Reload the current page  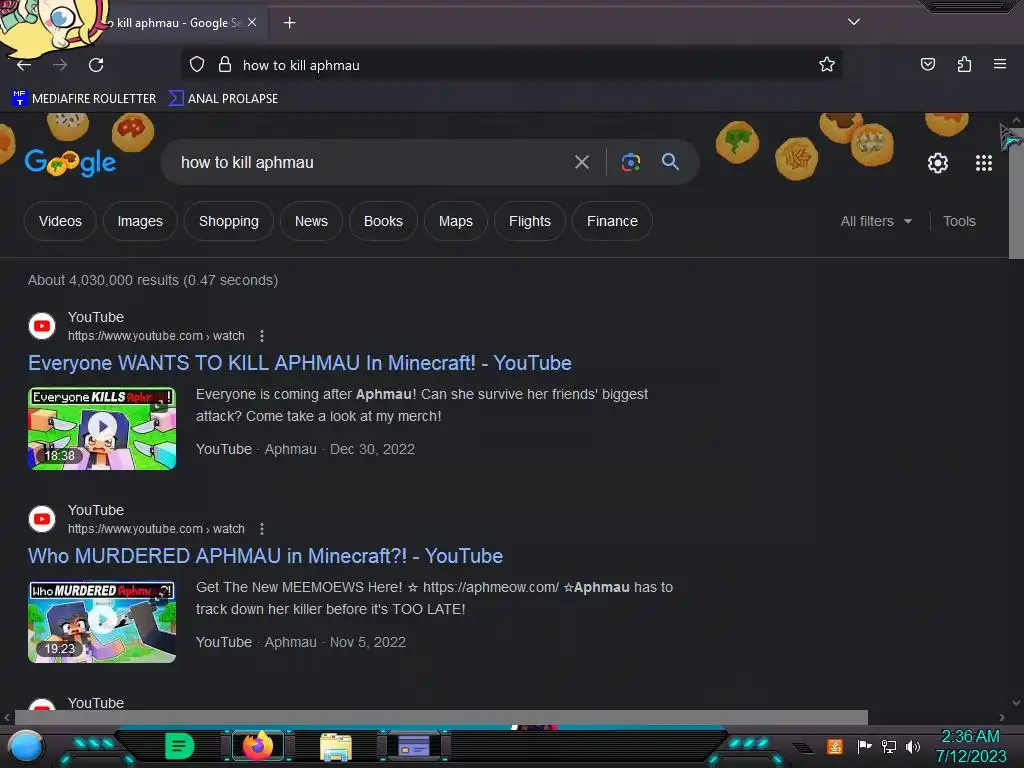click(96, 65)
